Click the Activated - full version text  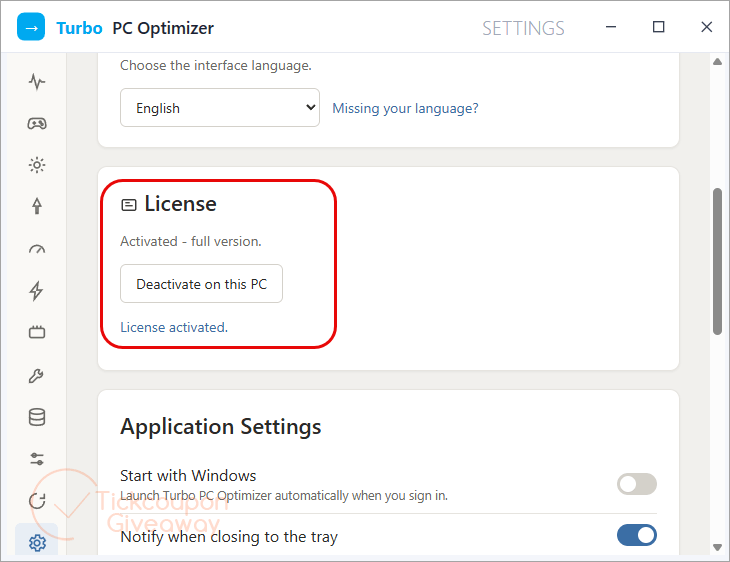coord(191,241)
